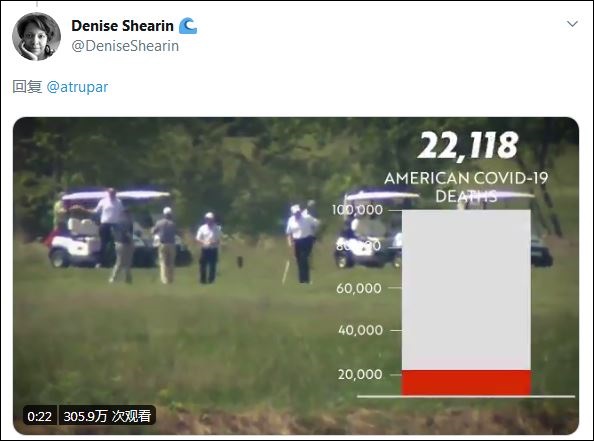Select the red bar in the chart

pyautogui.click(x=466, y=383)
